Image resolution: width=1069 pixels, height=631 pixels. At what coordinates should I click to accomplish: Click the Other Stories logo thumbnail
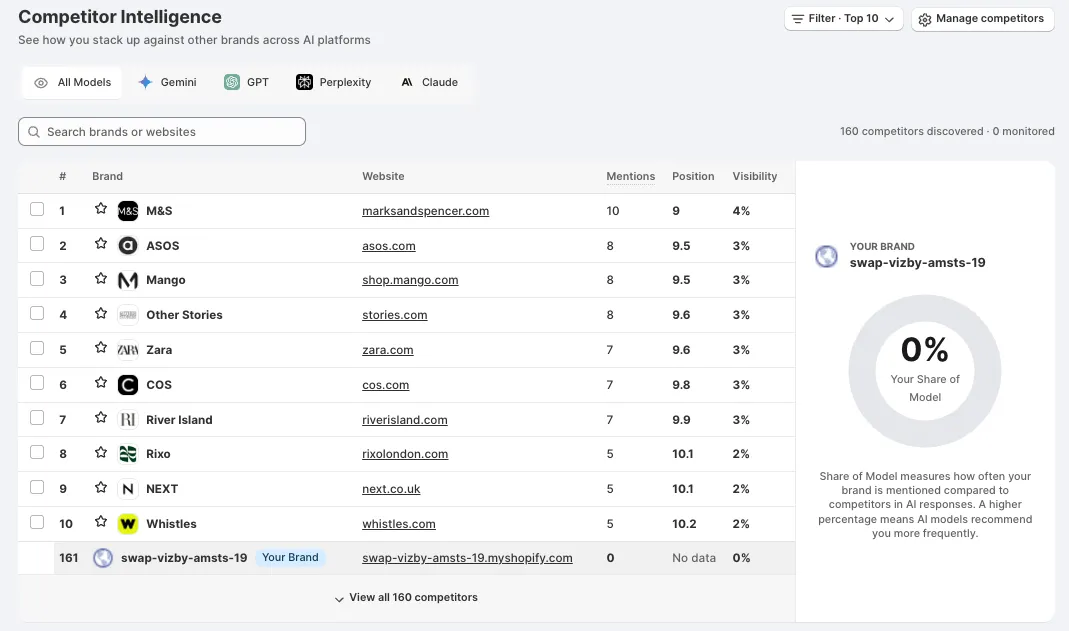coord(127,315)
